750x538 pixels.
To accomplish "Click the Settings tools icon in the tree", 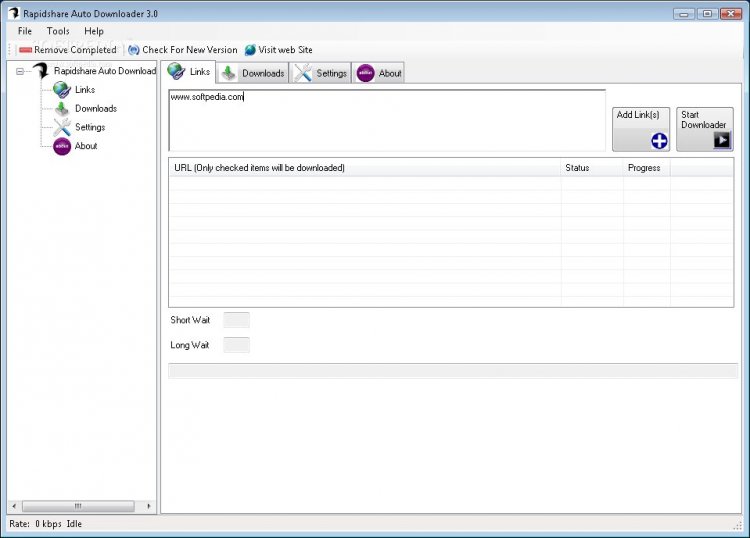I will [x=62, y=127].
